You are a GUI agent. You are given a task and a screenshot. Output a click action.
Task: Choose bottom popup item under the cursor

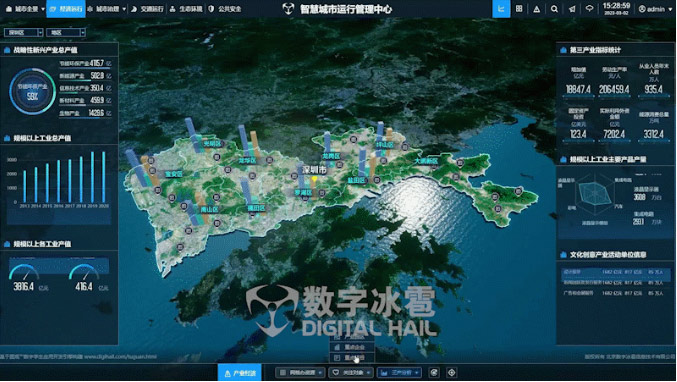click(x=352, y=358)
